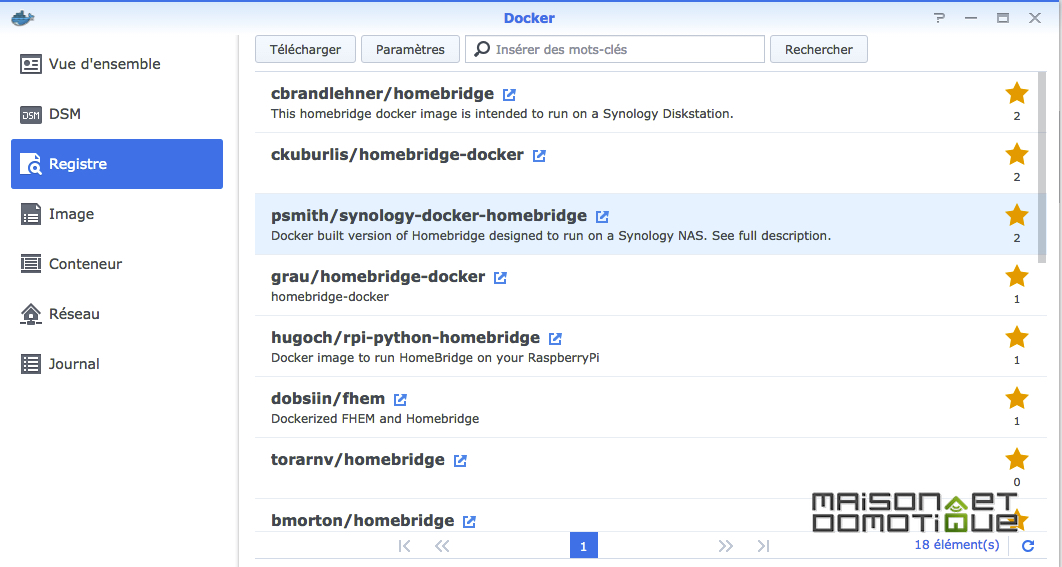Image resolution: width=1062 pixels, height=567 pixels.
Task: Open external link for bmorton/homebridge
Action: click(469, 521)
